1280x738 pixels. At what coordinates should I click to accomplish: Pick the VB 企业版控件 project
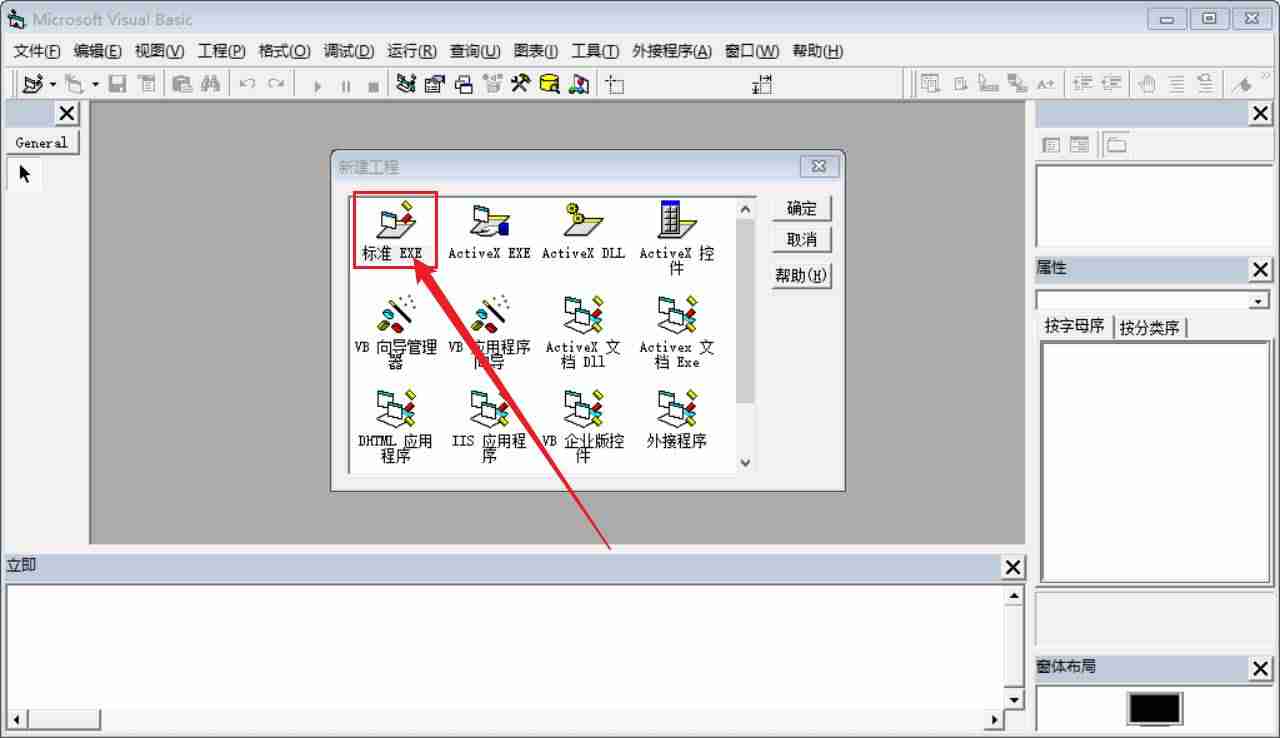pyautogui.click(x=583, y=426)
